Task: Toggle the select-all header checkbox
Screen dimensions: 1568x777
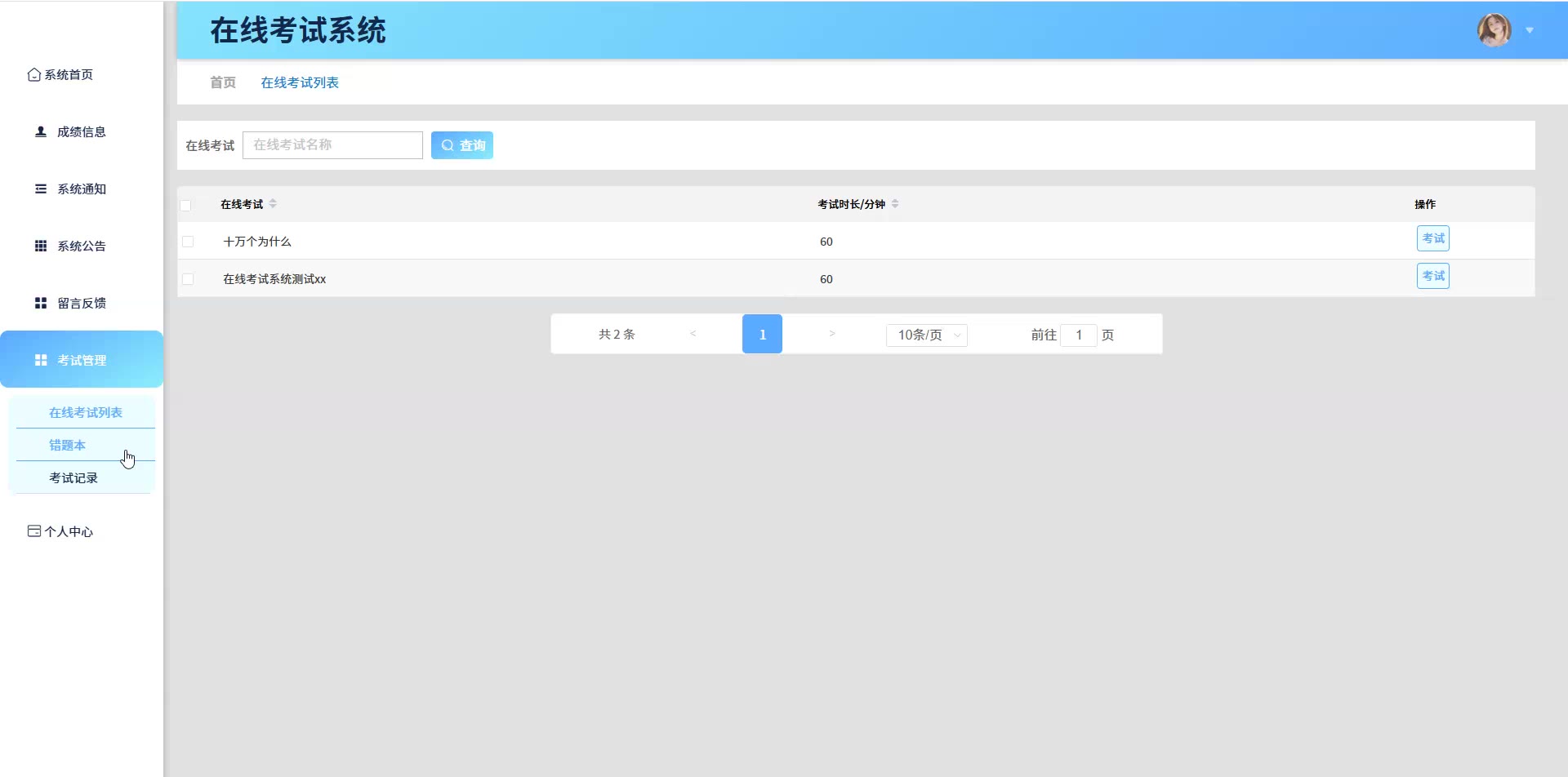Action: (x=185, y=205)
